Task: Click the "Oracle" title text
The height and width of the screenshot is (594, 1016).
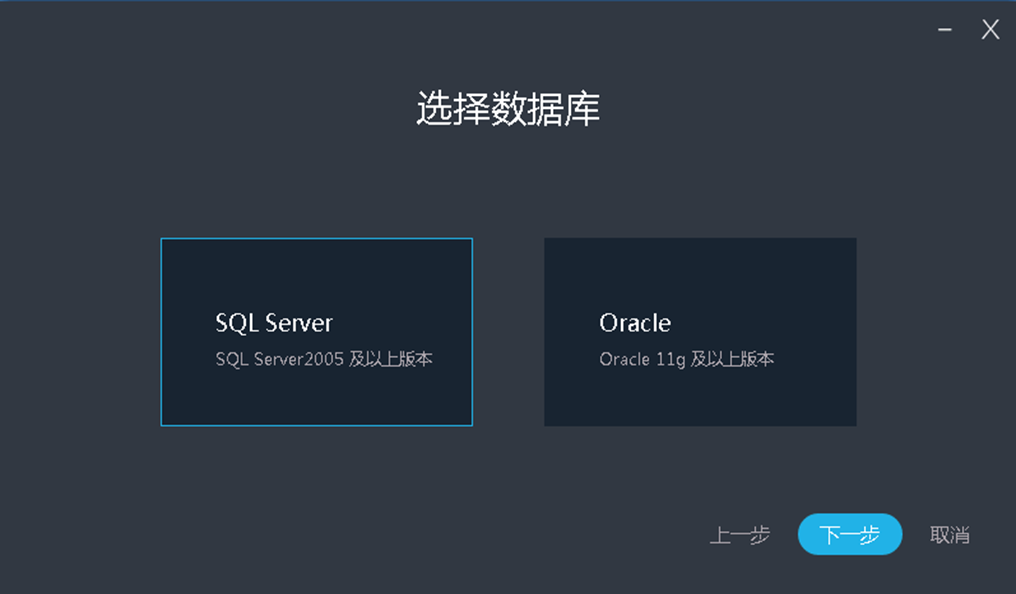Action: [635, 323]
